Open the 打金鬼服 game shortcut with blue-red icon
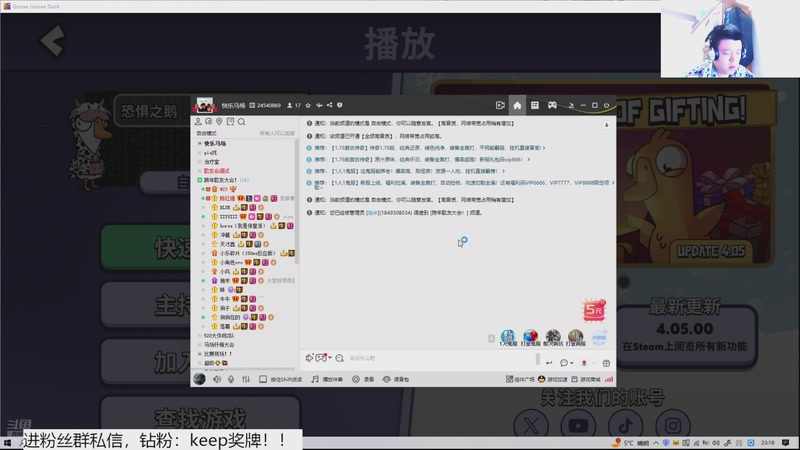The image size is (800, 450). click(531, 338)
